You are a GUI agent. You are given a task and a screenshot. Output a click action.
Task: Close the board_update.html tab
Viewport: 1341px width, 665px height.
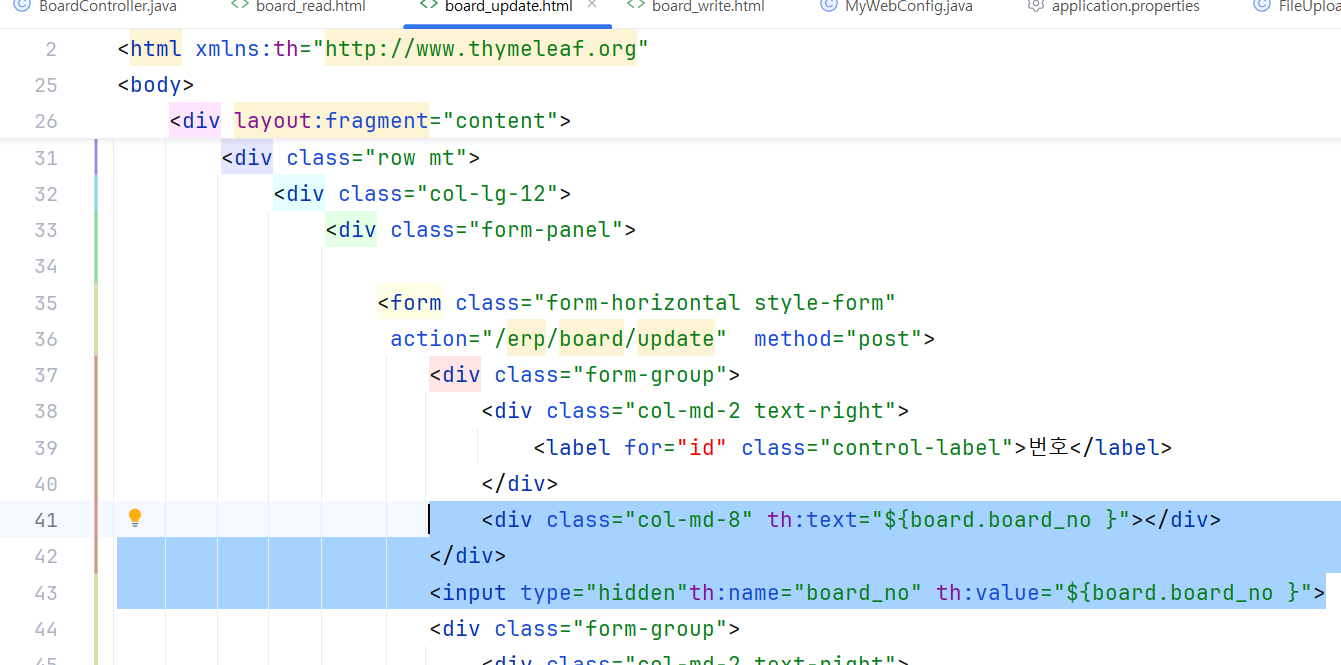(x=592, y=5)
